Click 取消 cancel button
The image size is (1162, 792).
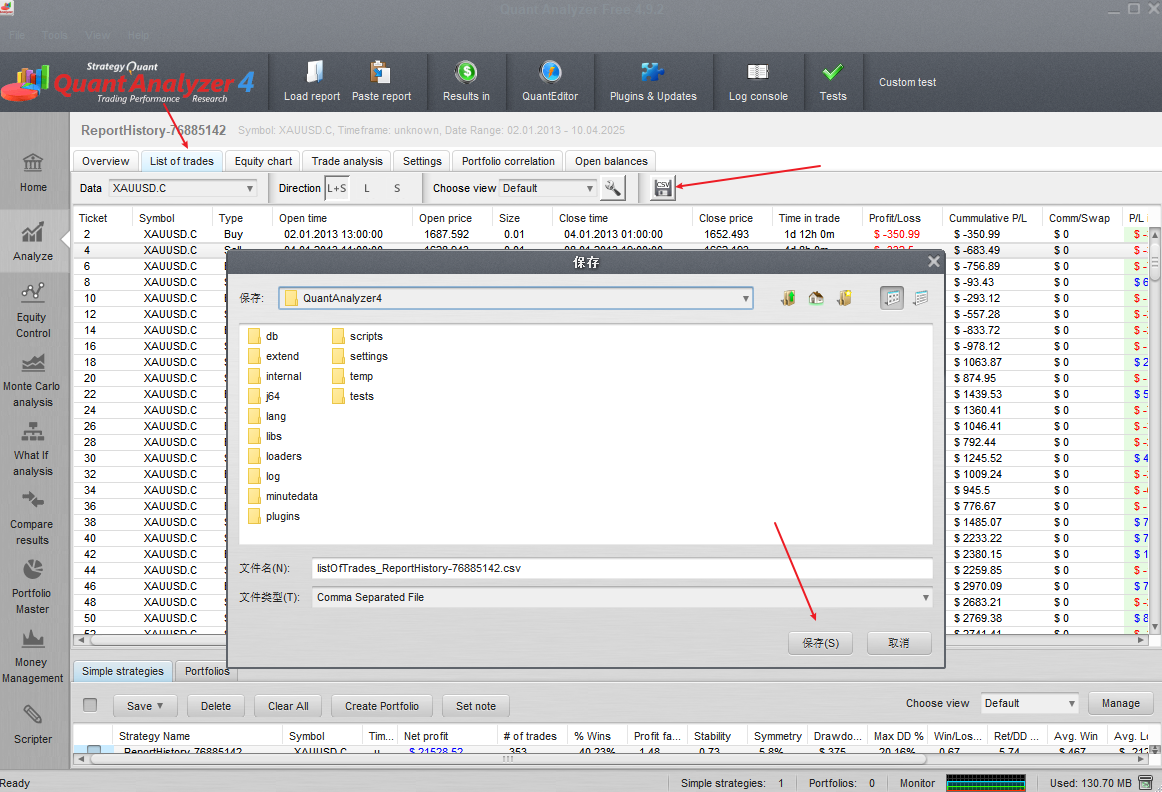click(x=899, y=643)
